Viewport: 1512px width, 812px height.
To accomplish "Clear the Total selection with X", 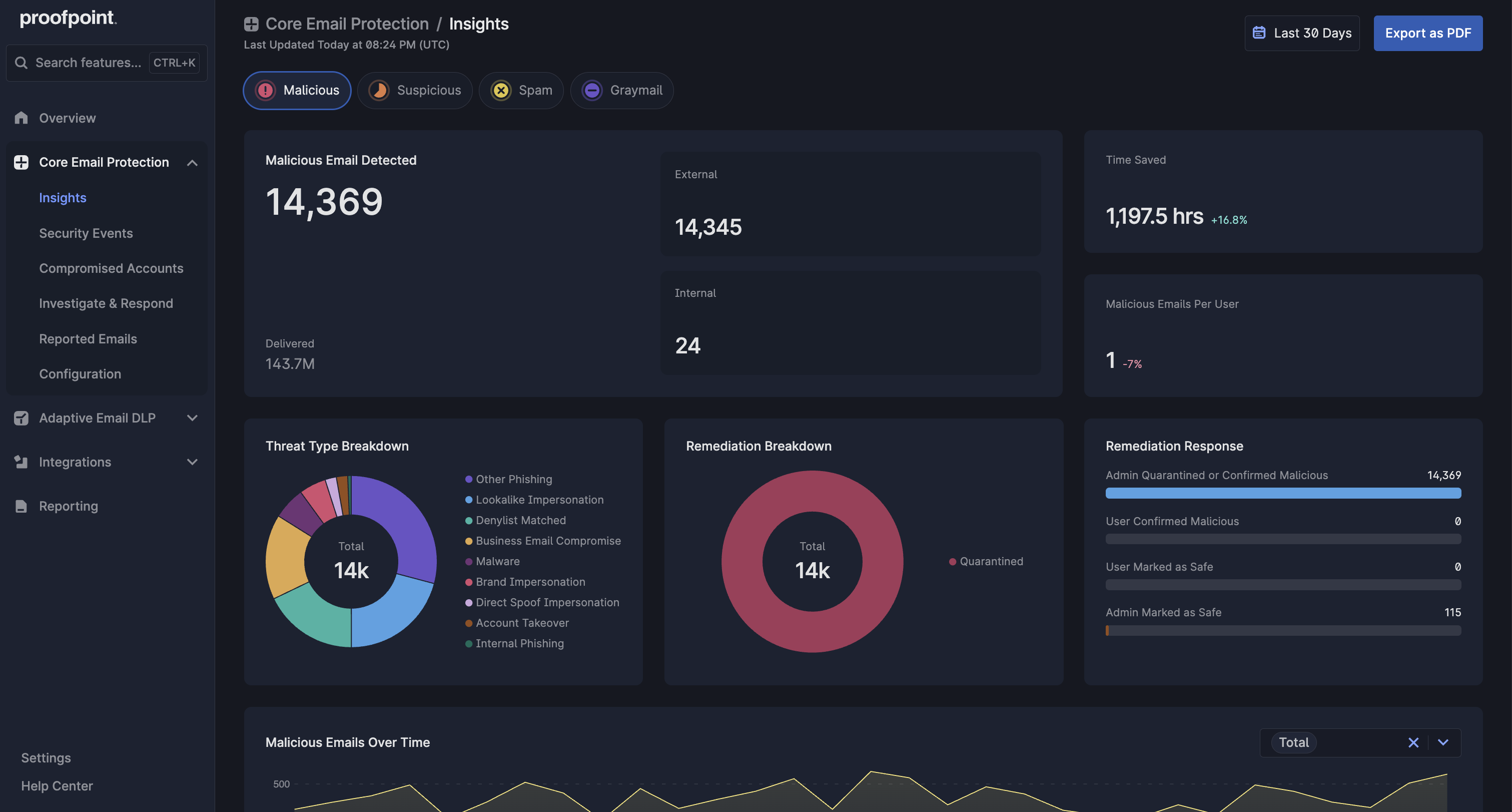I will (1413, 743).
